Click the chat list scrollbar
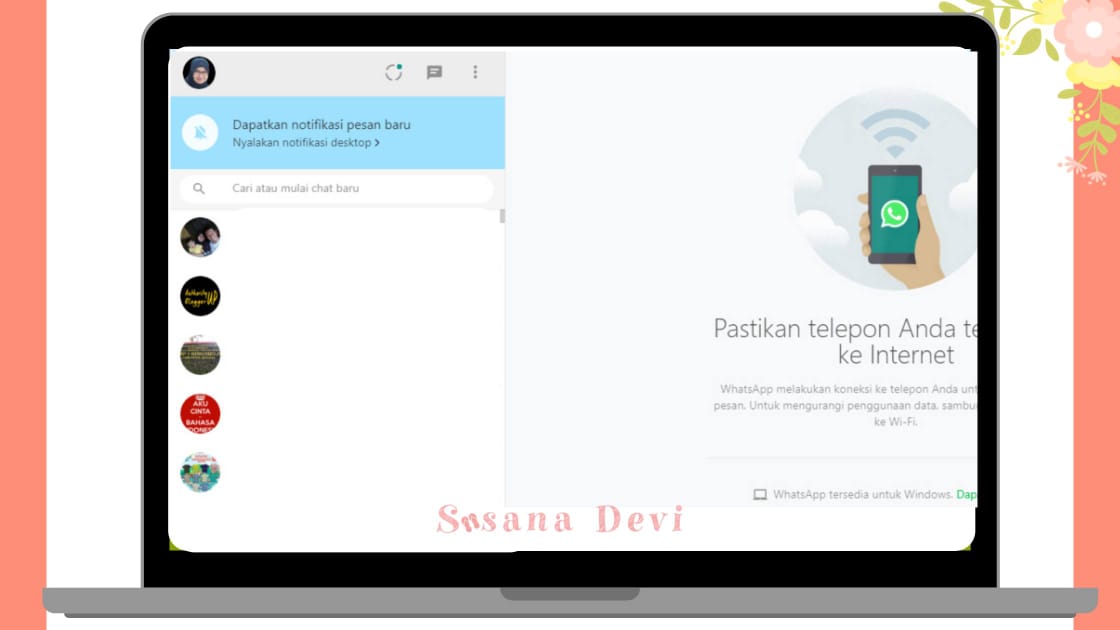 (502, 216)
